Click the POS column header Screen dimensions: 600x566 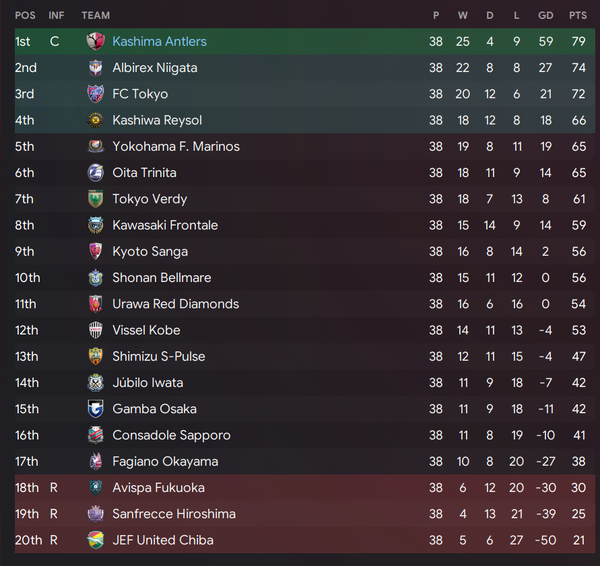click(25, 15)
